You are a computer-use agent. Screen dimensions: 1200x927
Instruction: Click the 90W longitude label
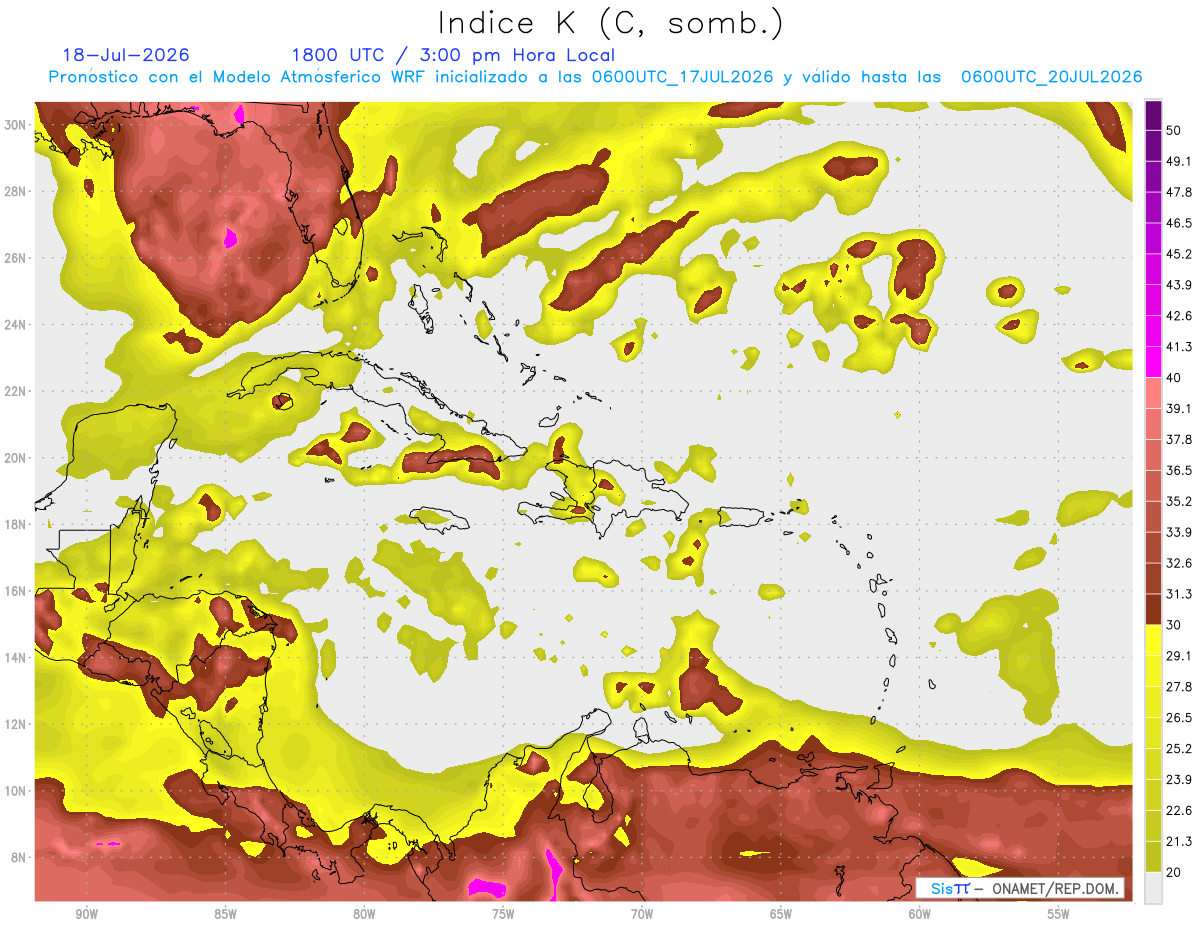(x=86, y=914)
